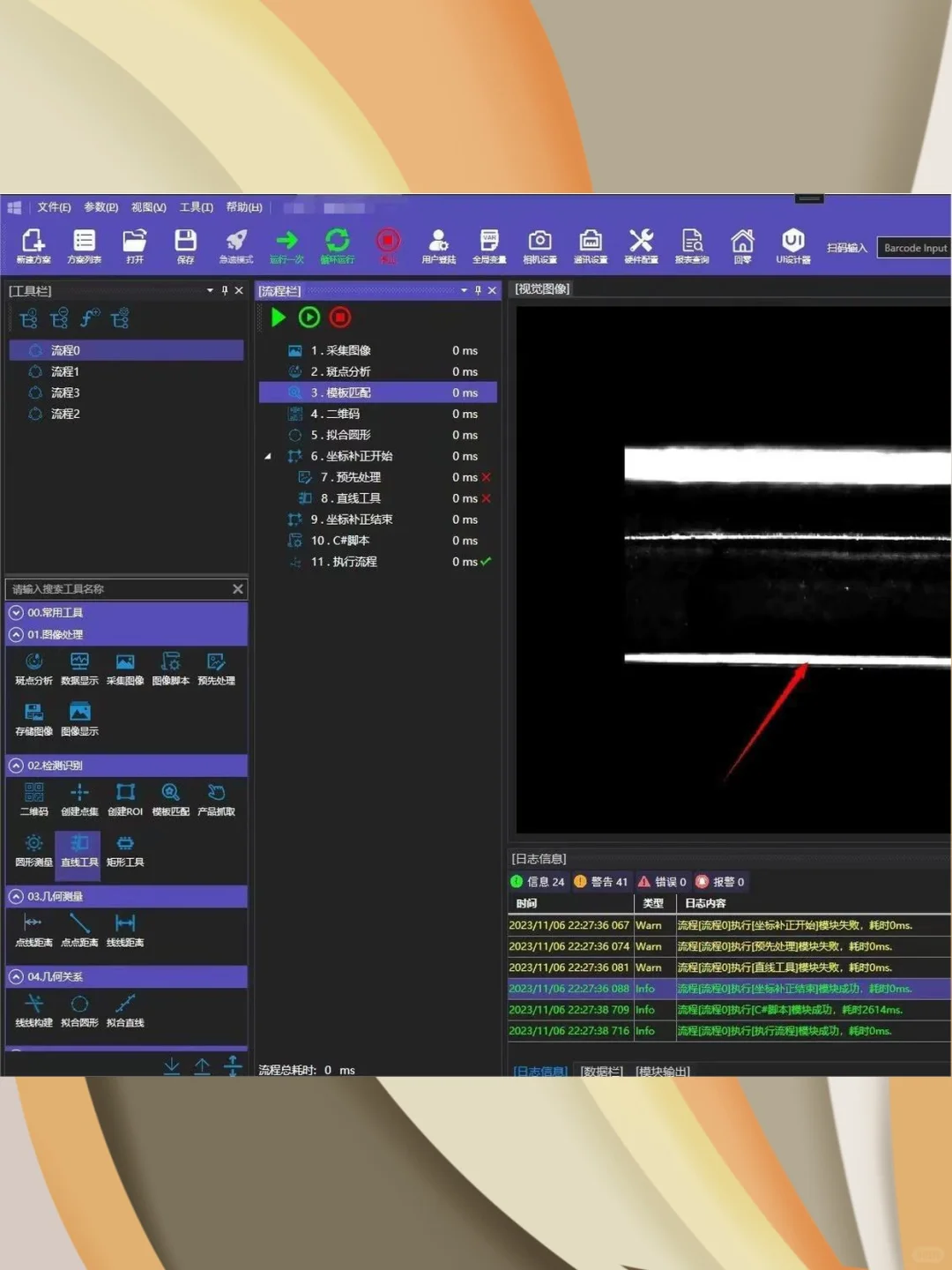
Task: Click the Barcode Input field
Action: (914, 248)
